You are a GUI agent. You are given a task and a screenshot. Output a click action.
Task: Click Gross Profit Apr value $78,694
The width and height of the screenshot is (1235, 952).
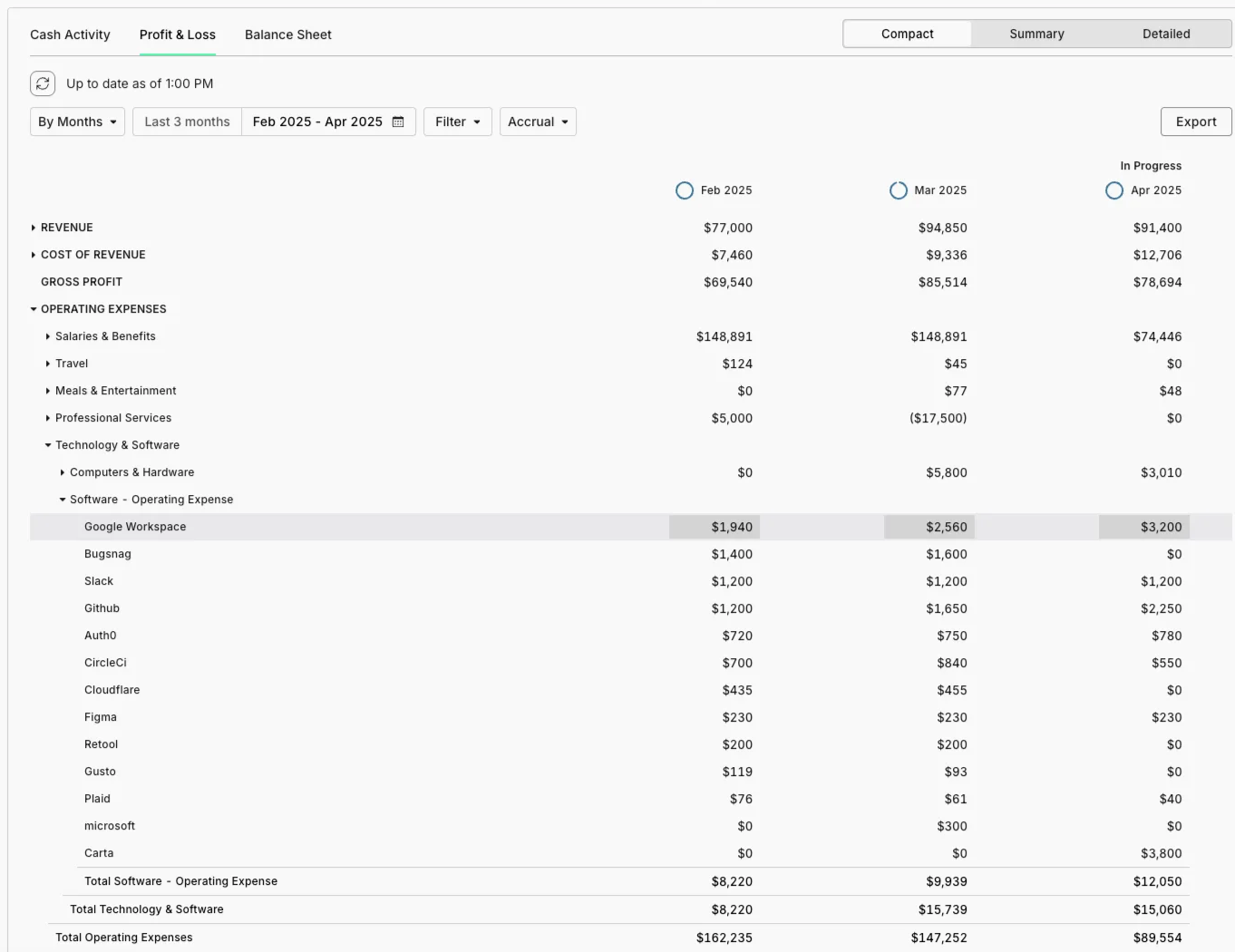(1158, 282)
